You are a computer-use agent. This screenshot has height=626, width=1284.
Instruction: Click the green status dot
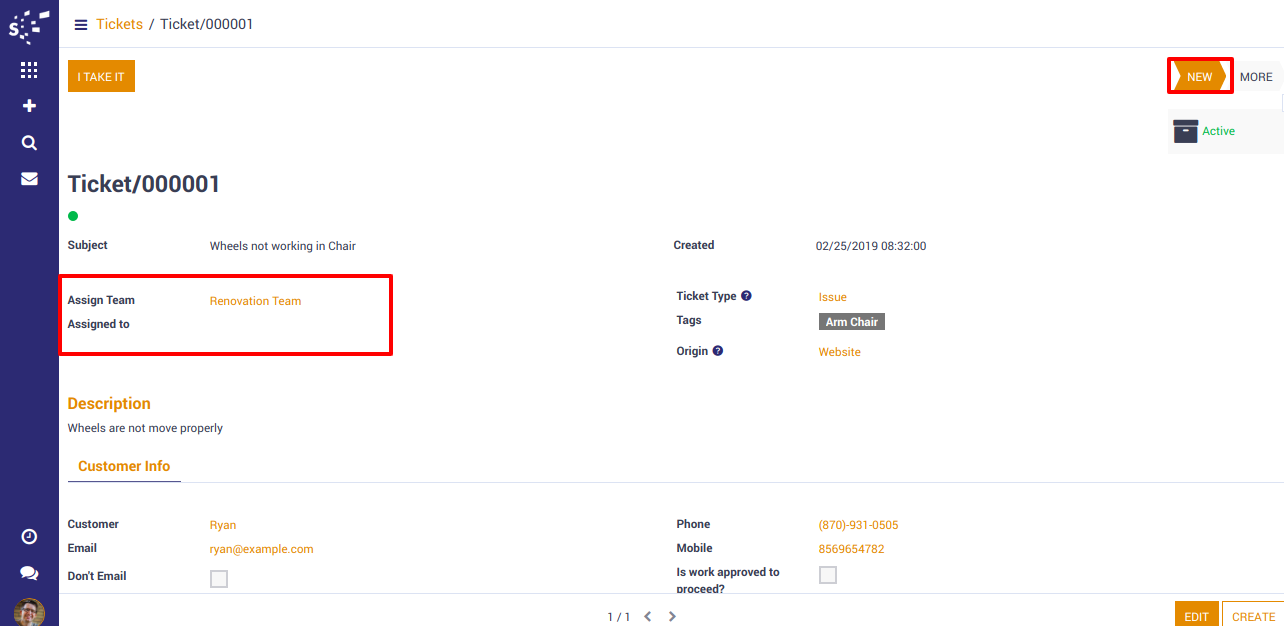point(73,216)
